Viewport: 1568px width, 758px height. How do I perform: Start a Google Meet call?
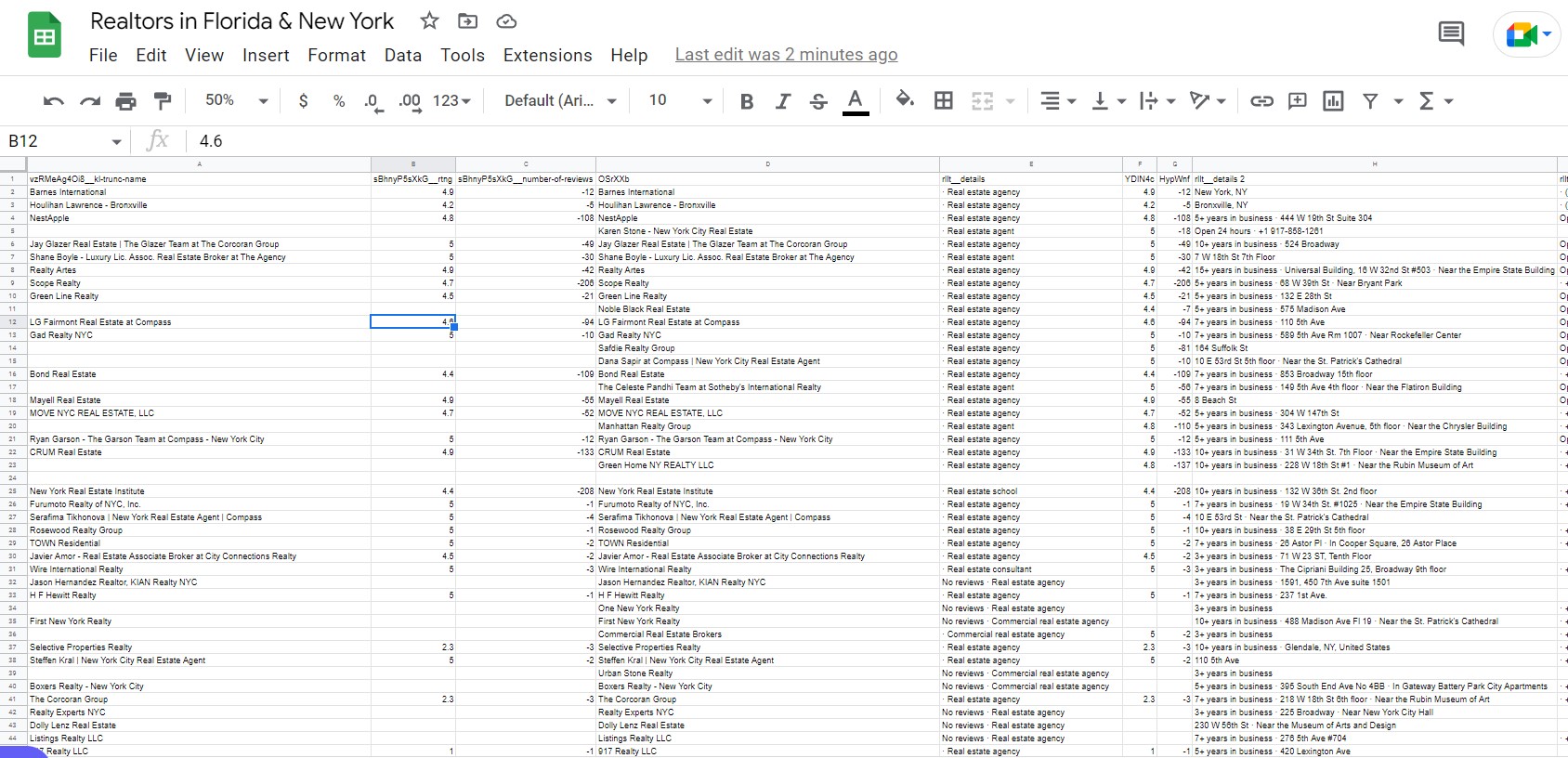pyautogui.click(x=1528, y=35)
